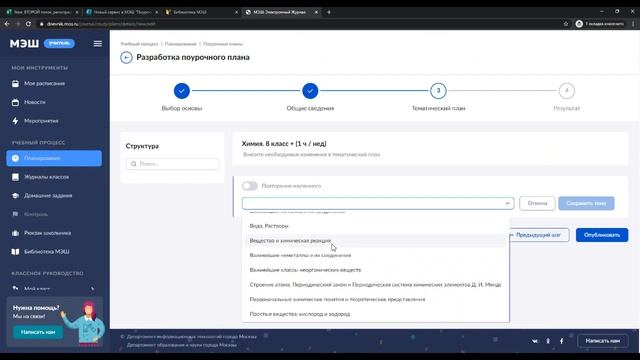Choose Вода. Растворы from the list
The height and width of the screenshot is (360, 640).
376,226
